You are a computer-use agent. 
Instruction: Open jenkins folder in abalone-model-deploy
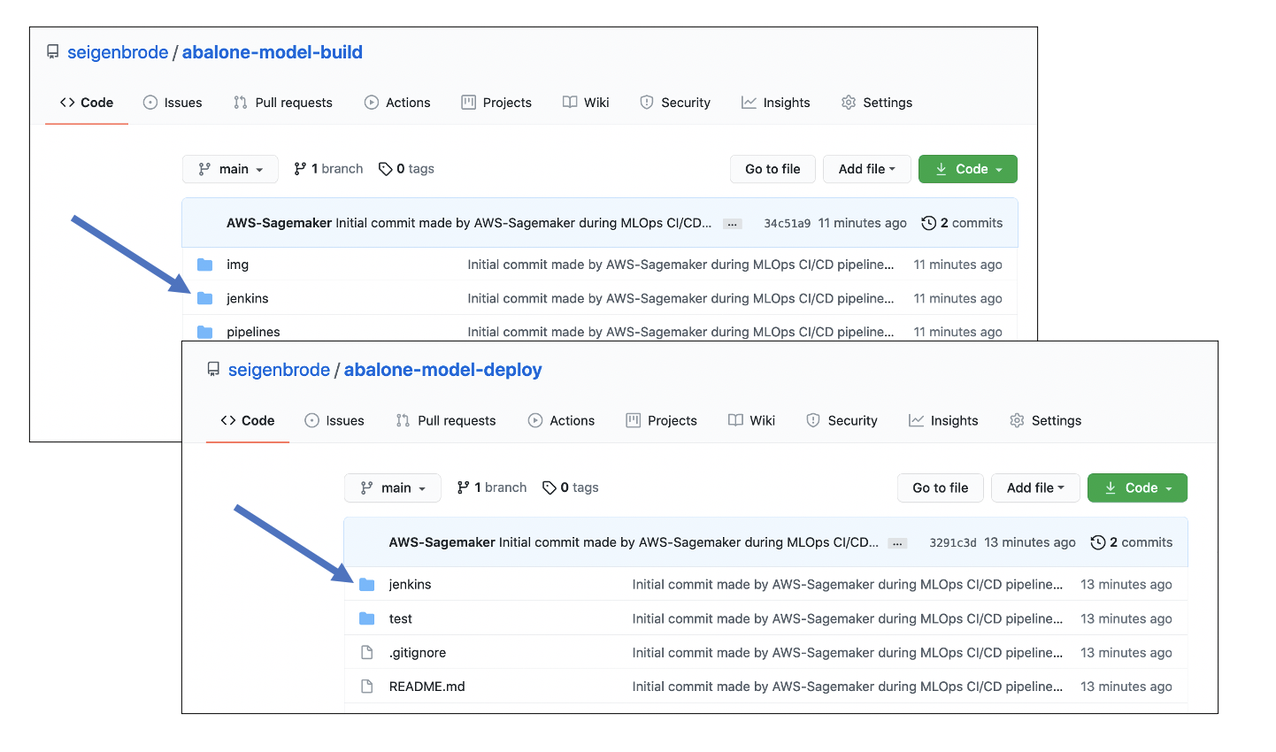pyautogui.click(x=410, y=584)
